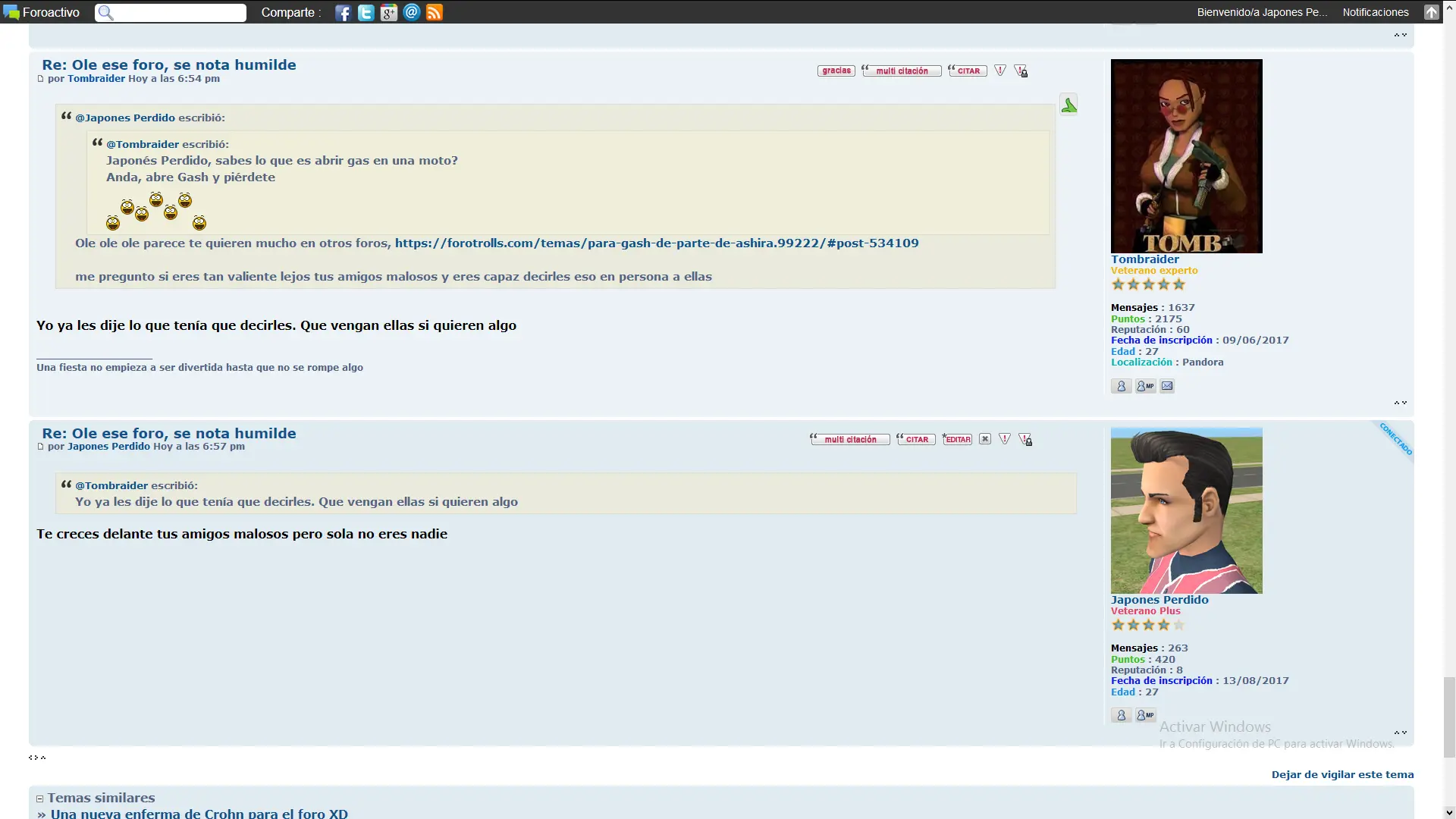Click the Facebook share icon
The width and height of the screenshot is (1456, 819).
pyautogui.click(x=343, y=12)
